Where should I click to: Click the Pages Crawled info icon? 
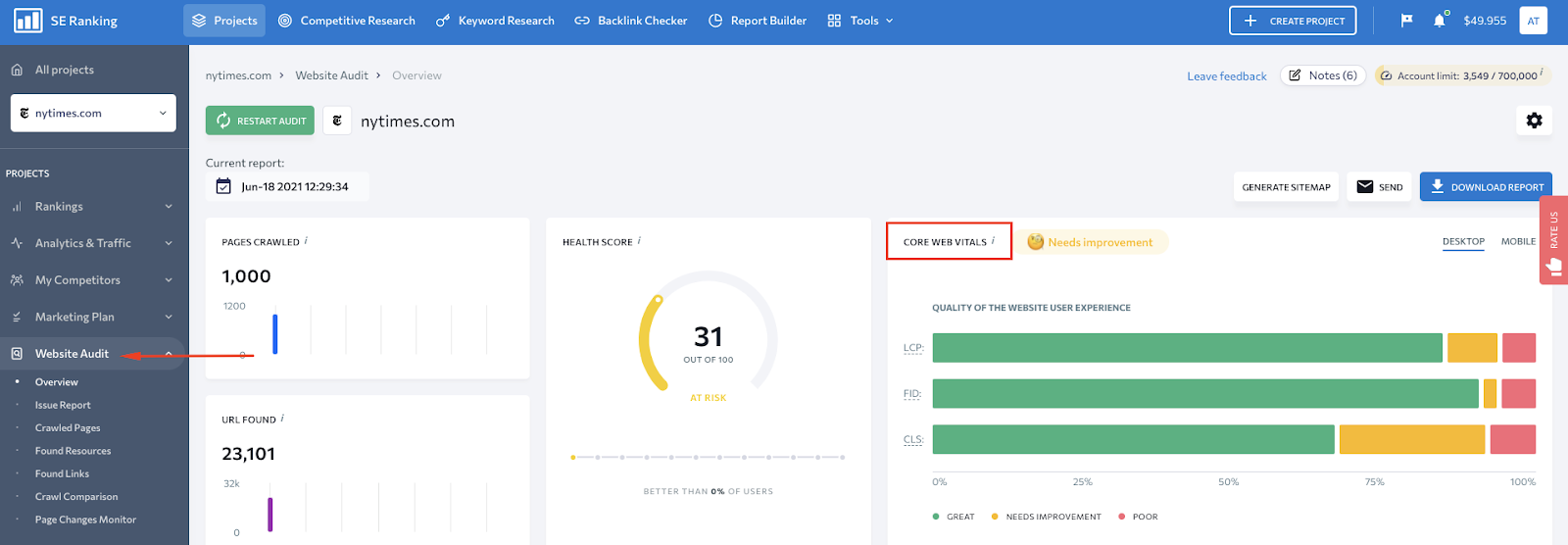[306, 241]
